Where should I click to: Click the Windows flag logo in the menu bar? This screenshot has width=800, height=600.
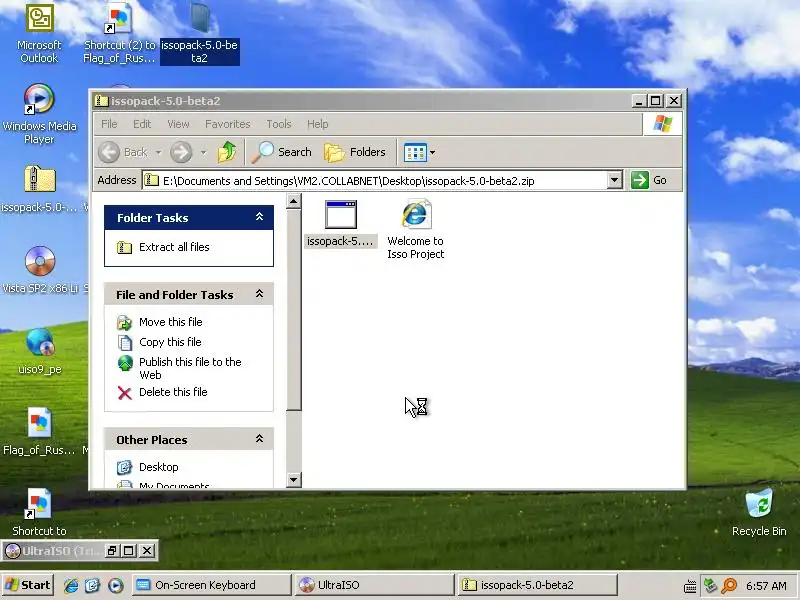tap(662, 124)
